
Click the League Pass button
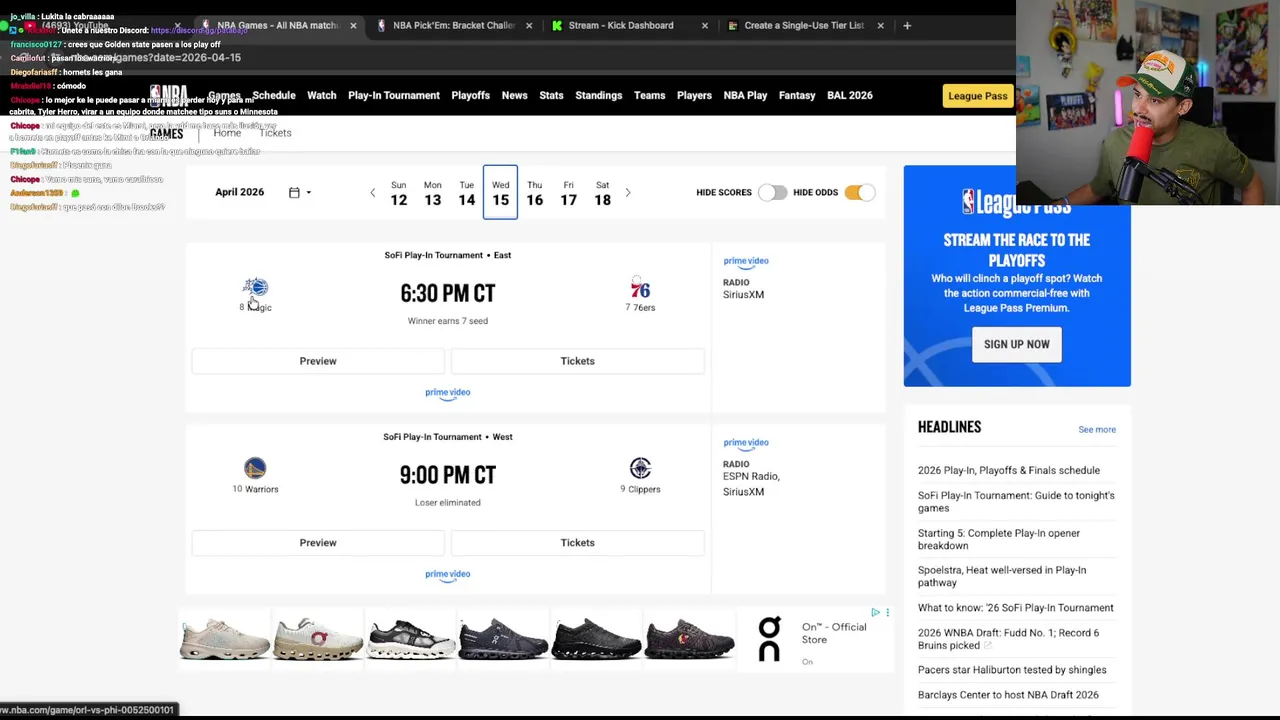point(978,96)
